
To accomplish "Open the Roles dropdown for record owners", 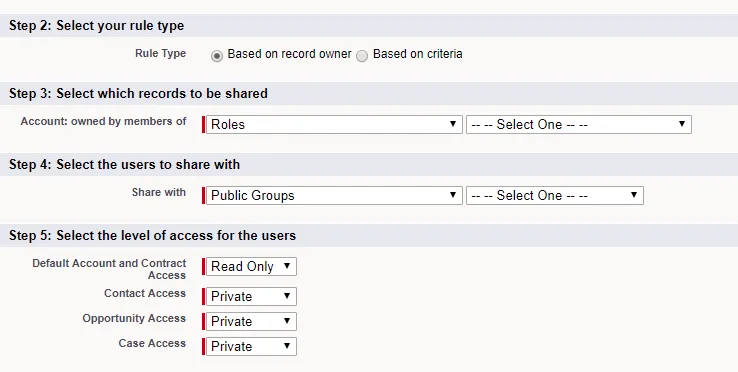I will pos(334,124).
